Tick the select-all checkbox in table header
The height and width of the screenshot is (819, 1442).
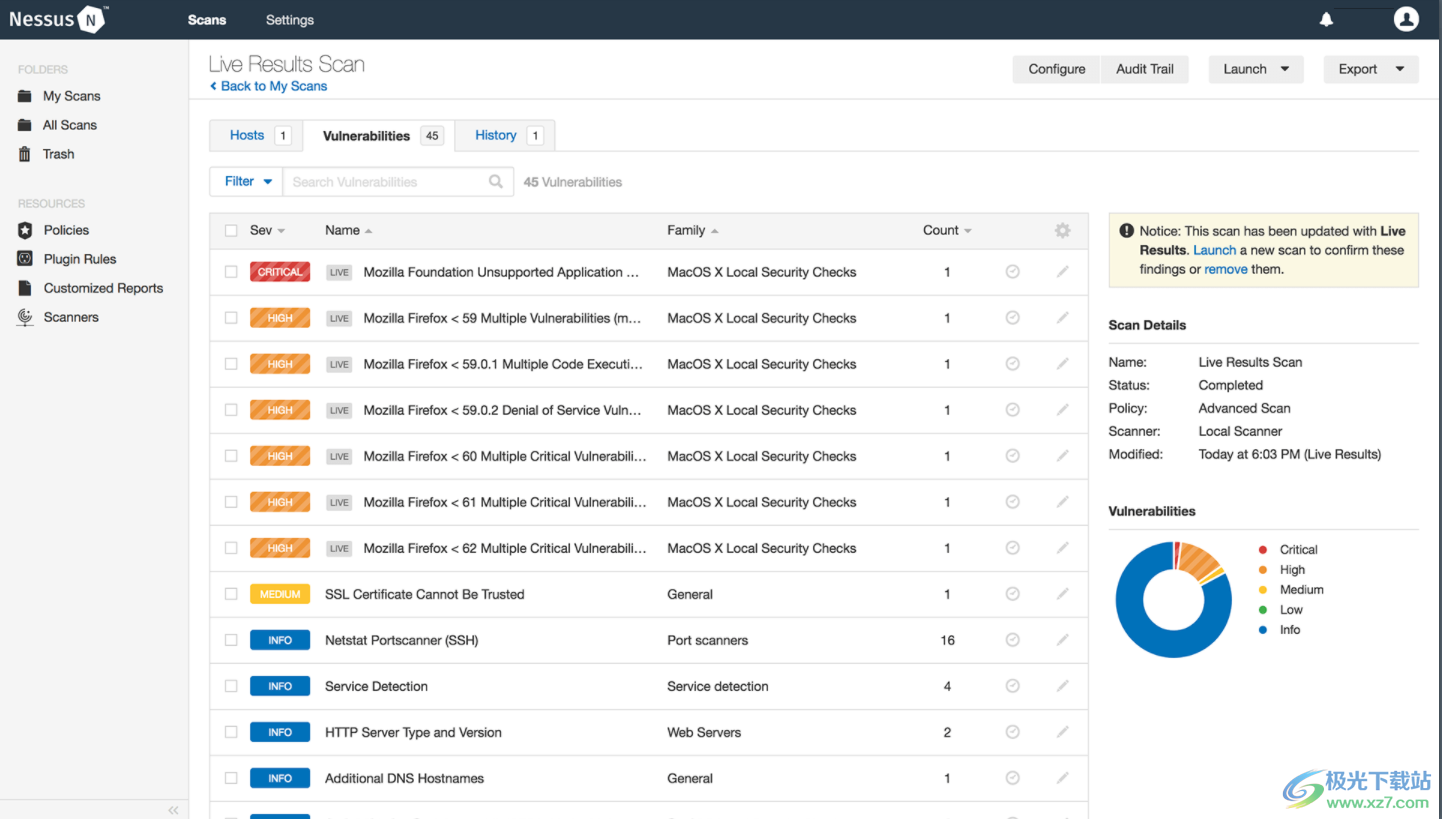231,231
